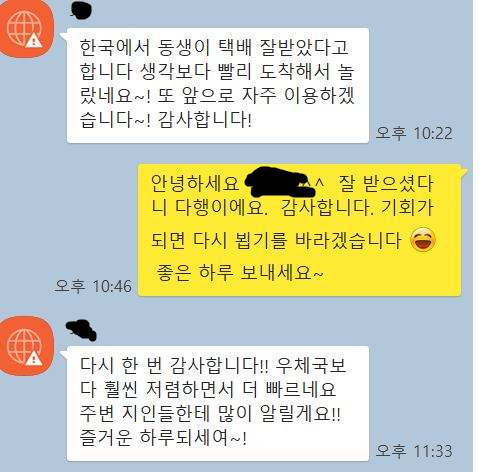Open the bottom sender's globe profile picture
The image size is (496, 472).
pyautogui.click(x=25, y=346)
